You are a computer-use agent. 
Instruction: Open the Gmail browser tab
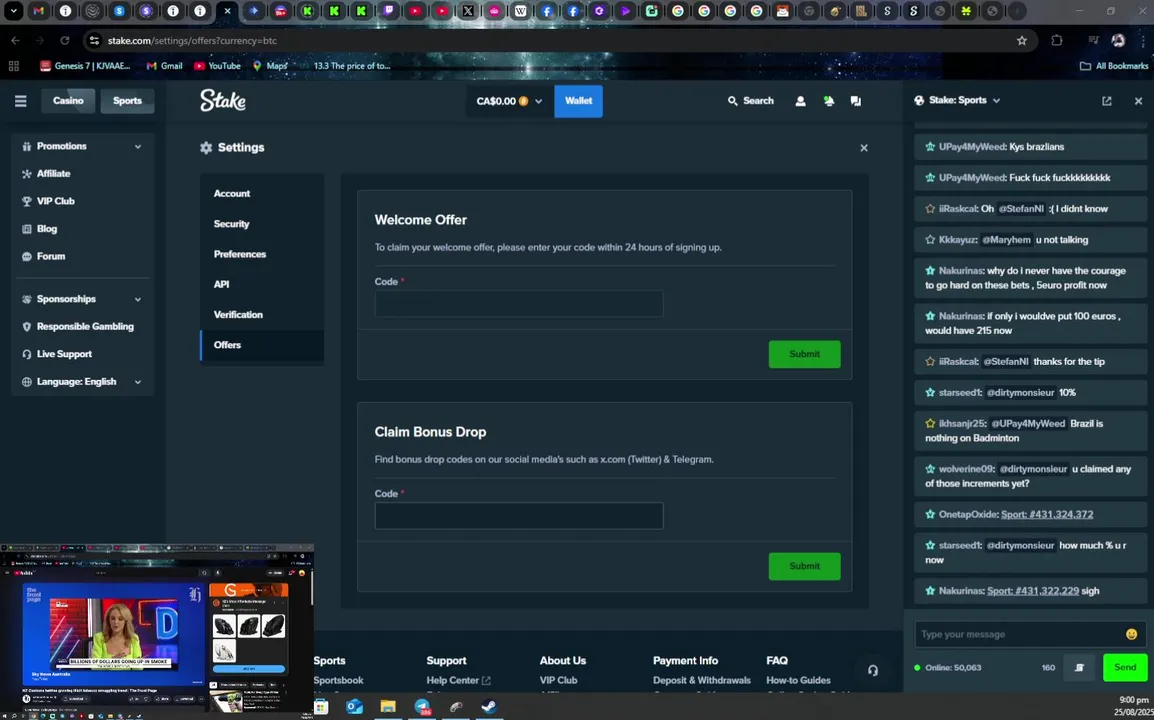39,11
